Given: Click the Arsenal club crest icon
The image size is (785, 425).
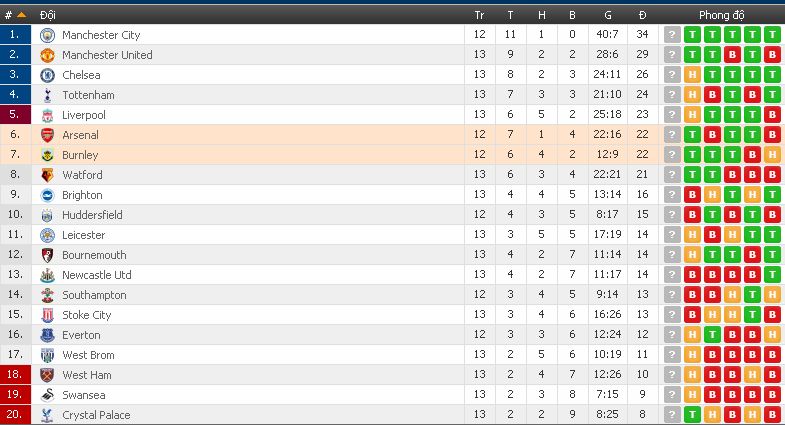Looking at the screenshot, I should pos(47,135).
